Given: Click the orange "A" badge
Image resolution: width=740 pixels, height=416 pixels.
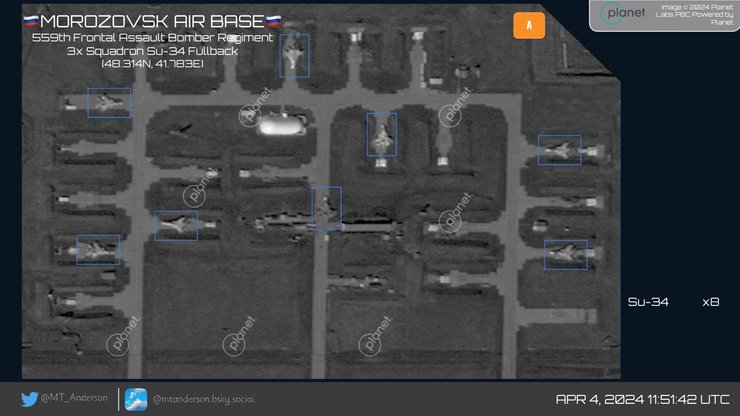Looking at the screenshot, I should point(529,26).
